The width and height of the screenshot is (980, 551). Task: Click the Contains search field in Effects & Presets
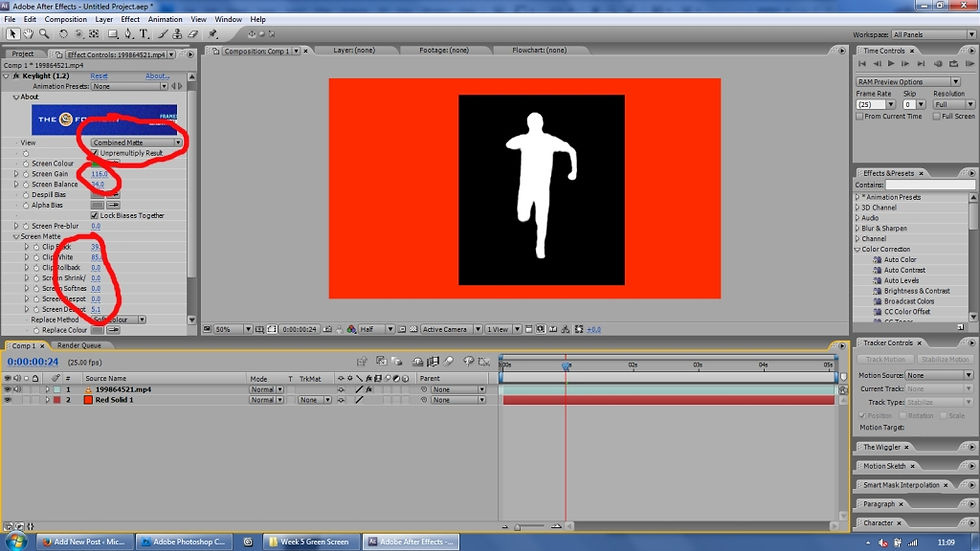click(930, 185)
